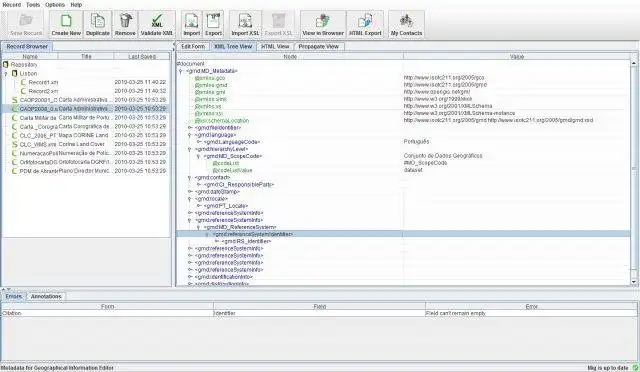
Task: Click the XML tree scrollbar up arrow
Action: coord(634,63)
